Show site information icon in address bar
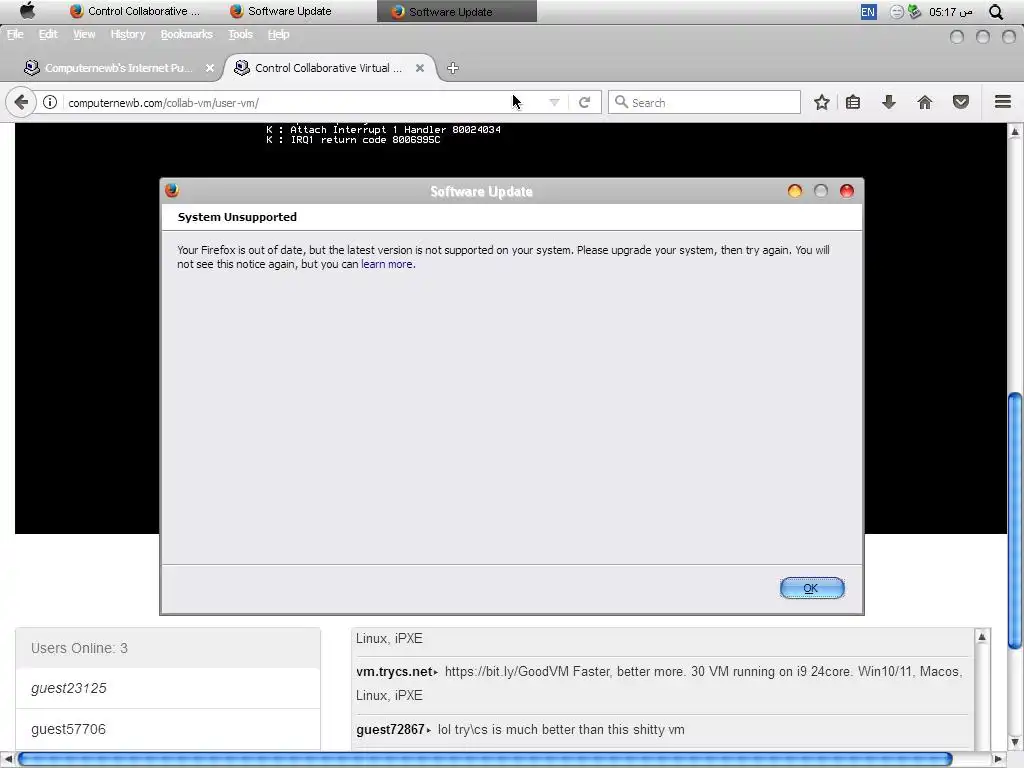This screenshot has width=1024, height=768. [x=50, y=103]
